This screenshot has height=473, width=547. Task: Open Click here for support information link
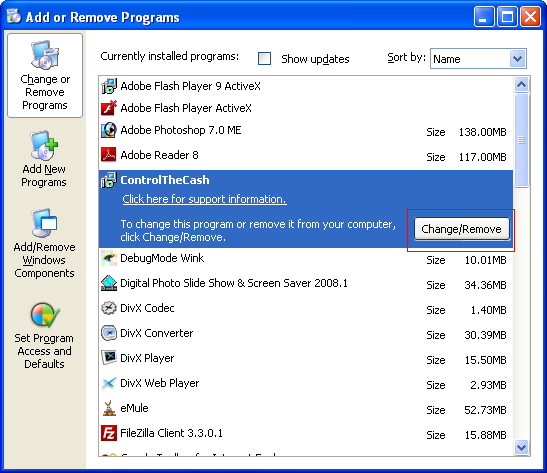coord(204,199)
